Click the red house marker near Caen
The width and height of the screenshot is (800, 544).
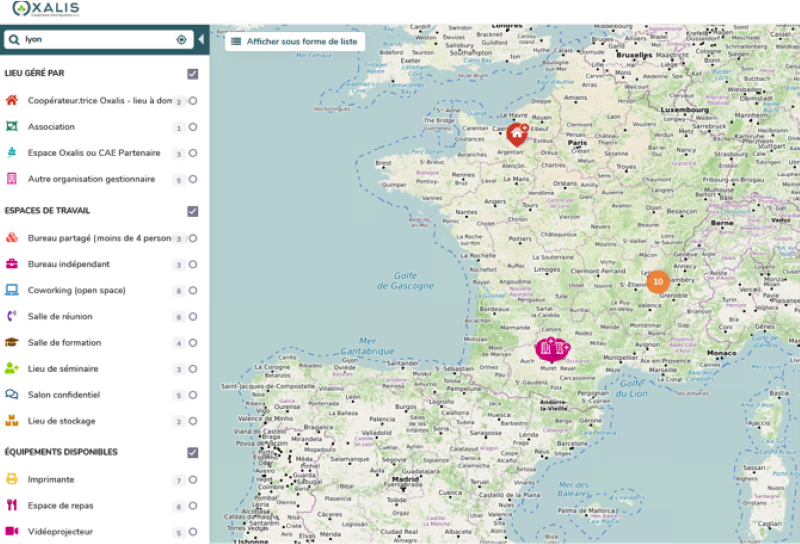point(516,133)
